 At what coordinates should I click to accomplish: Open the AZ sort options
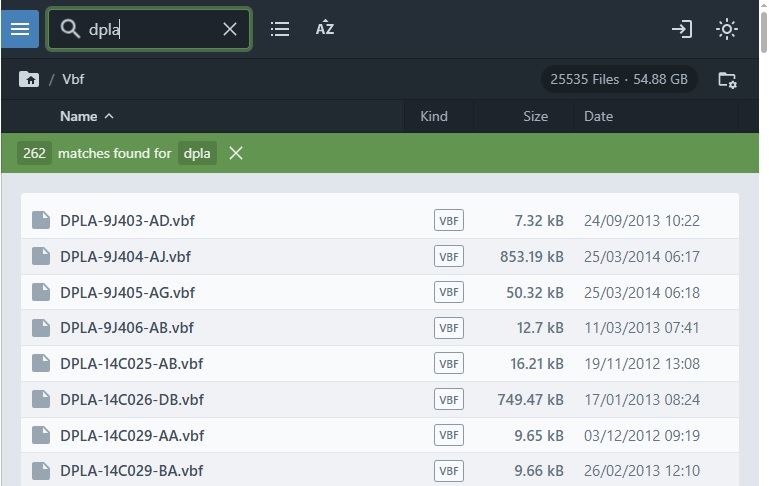325,29
